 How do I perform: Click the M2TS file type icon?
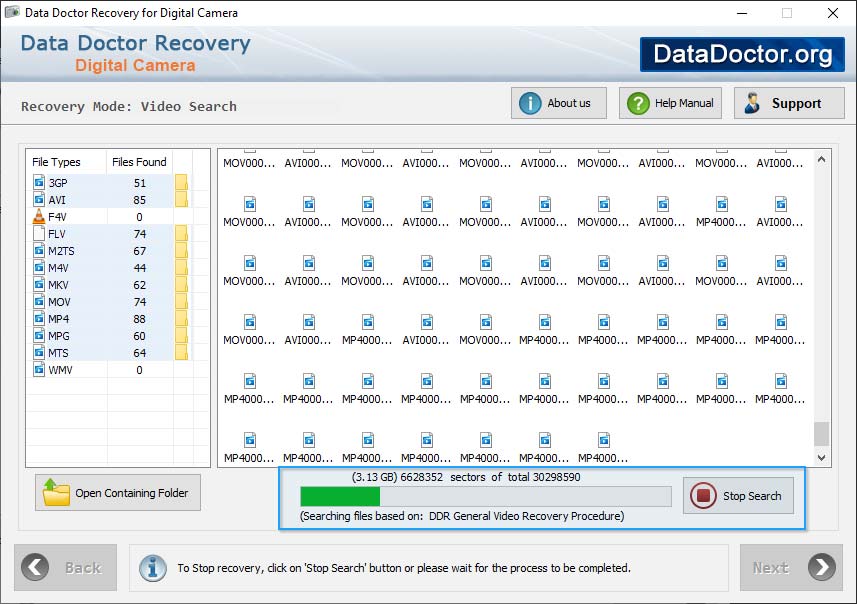[x=39, y=250]
